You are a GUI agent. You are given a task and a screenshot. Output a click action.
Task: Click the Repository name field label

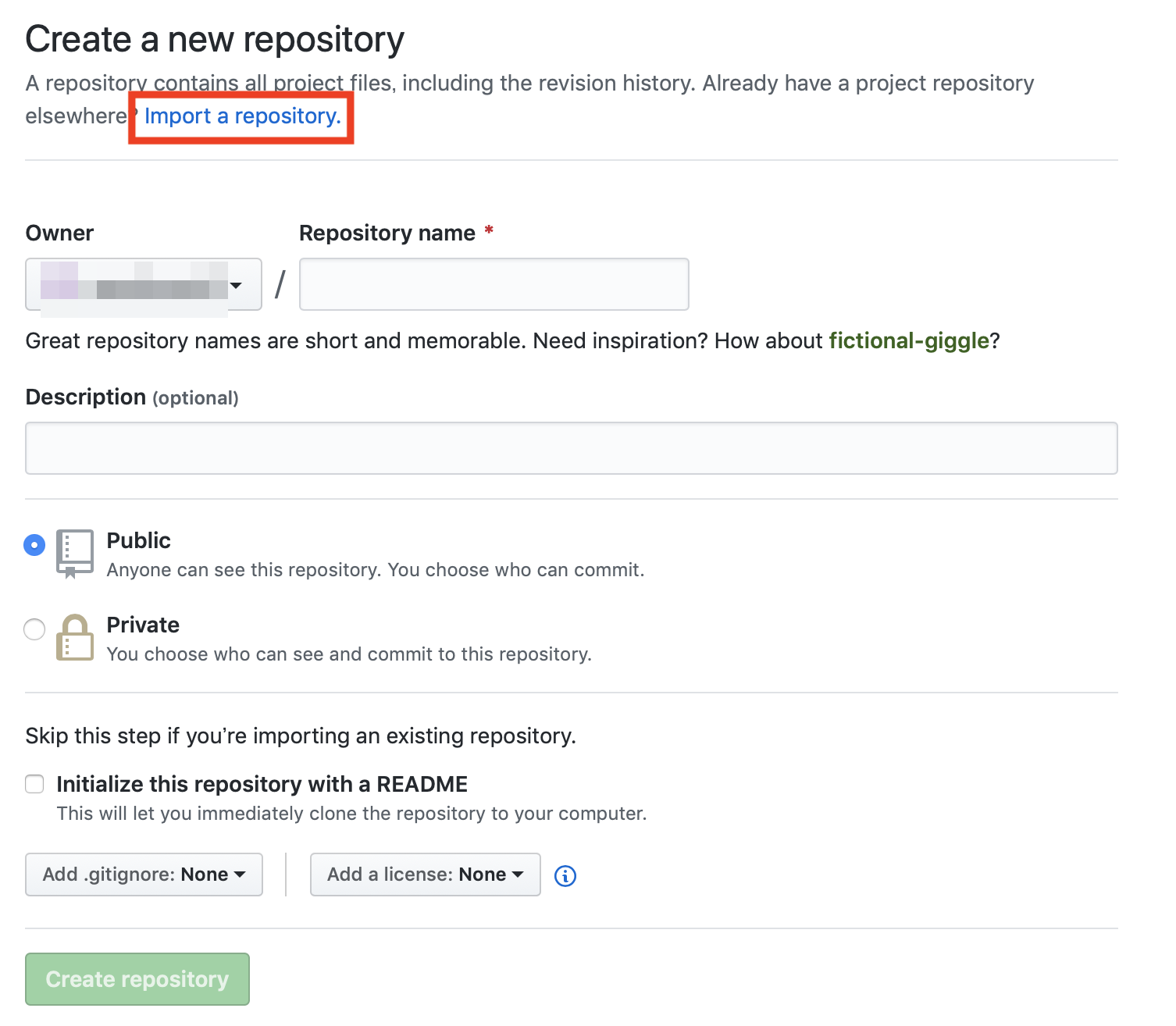(387, 233)
